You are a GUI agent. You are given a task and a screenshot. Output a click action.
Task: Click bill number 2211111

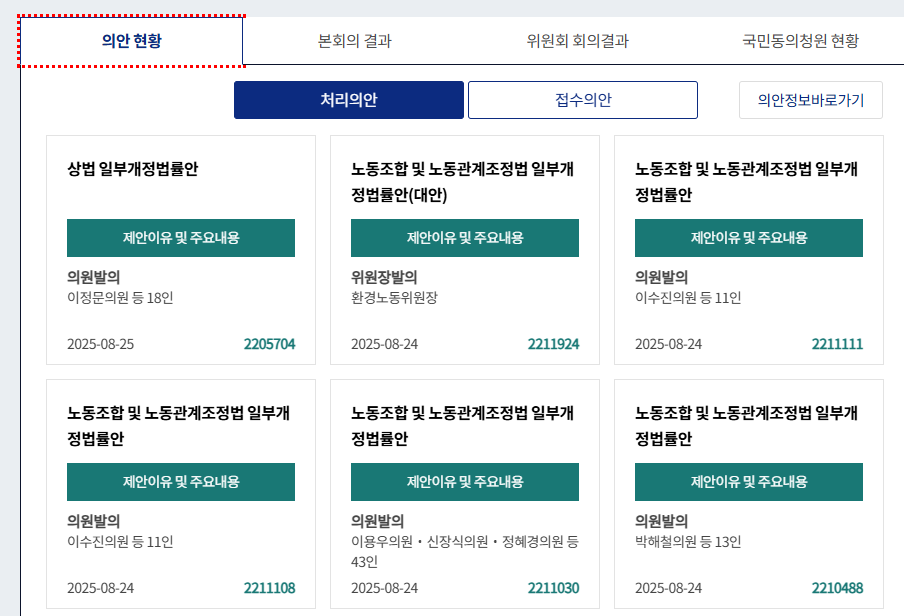[837, 344]
